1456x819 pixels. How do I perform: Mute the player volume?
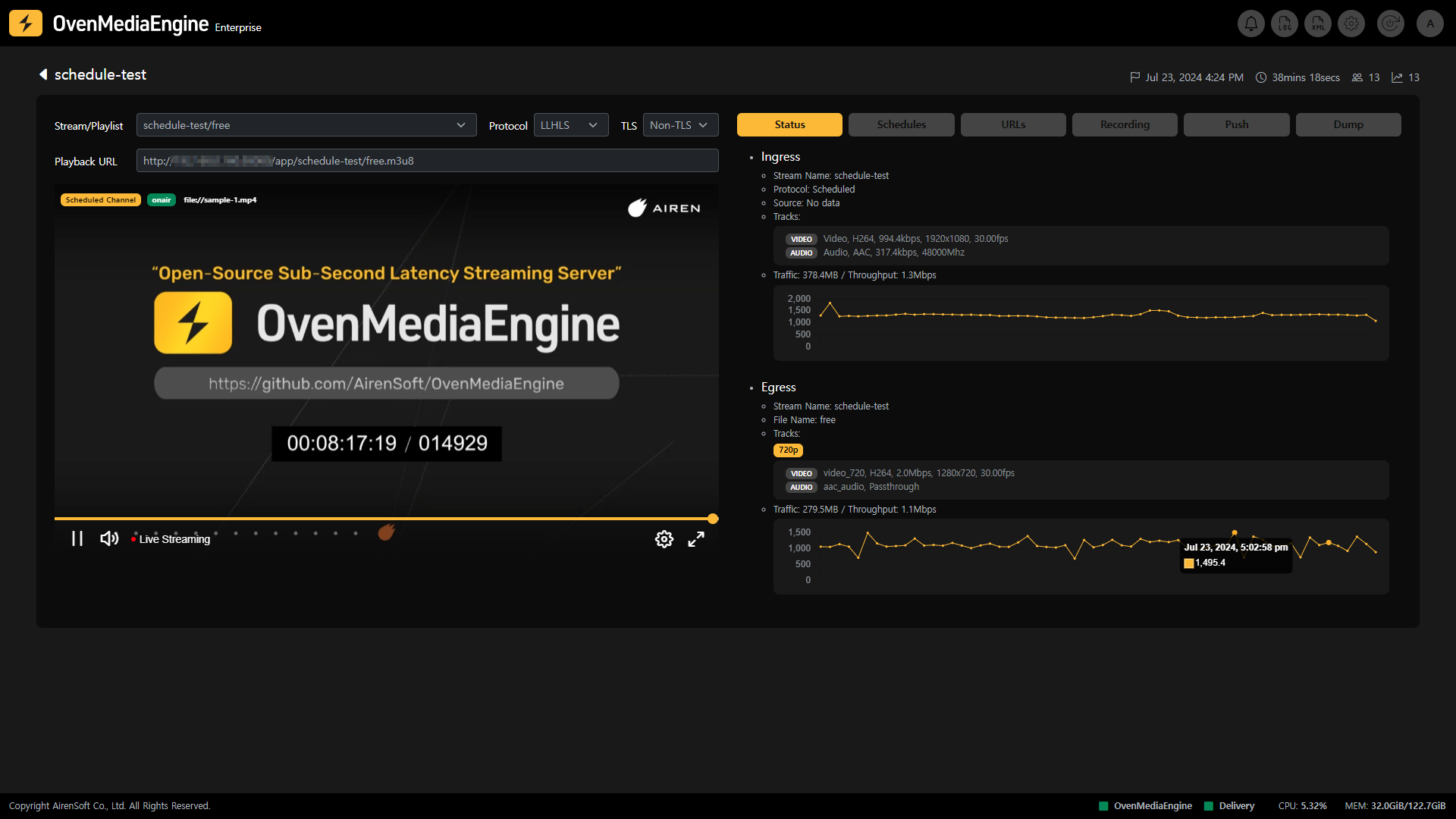[109, 538]
